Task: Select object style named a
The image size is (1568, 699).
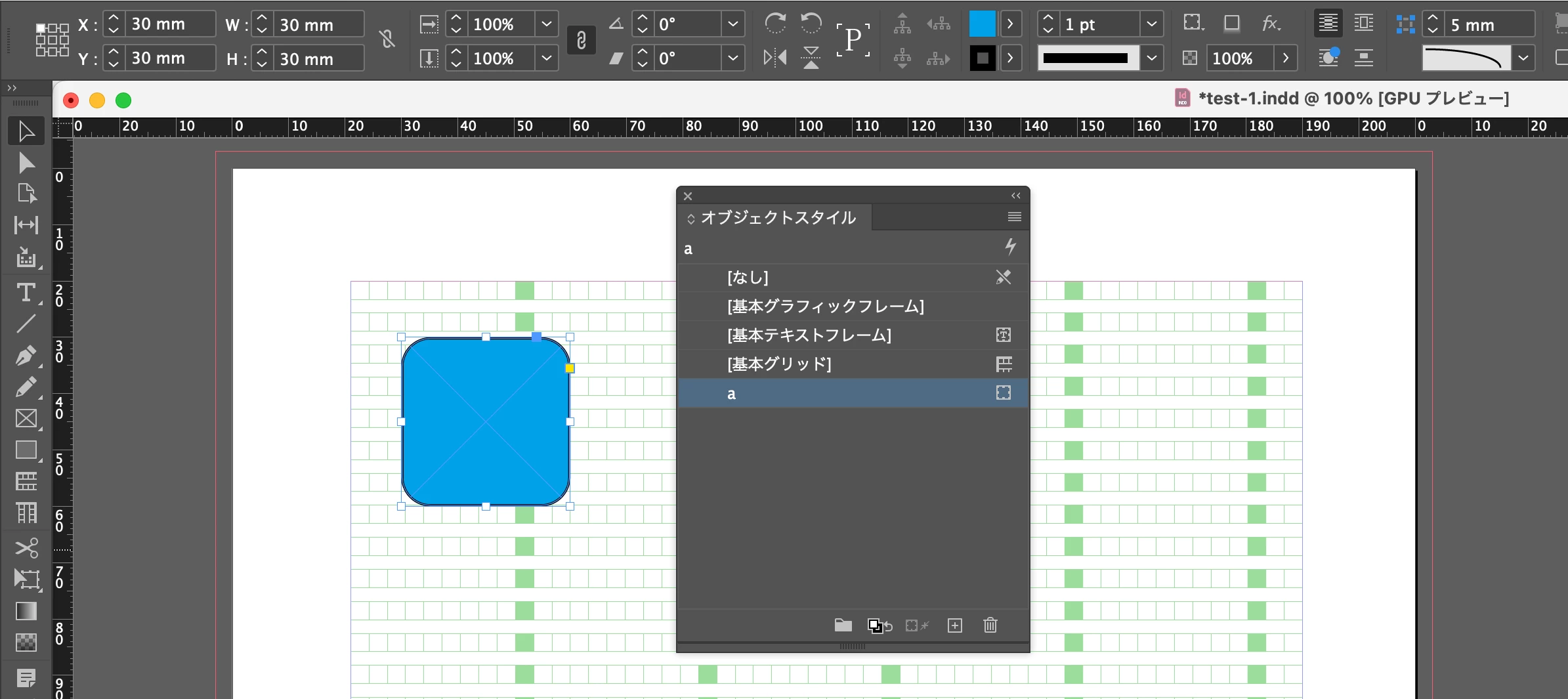Action: pos(853,393)
